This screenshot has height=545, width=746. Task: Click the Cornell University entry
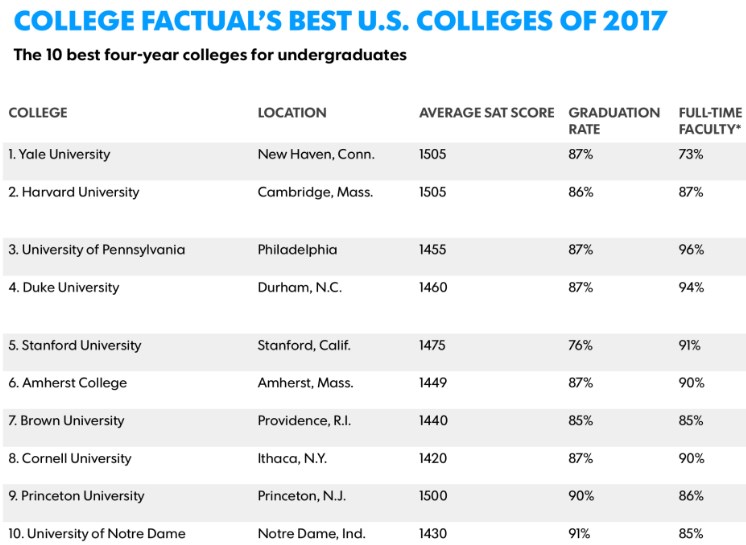point(70,459)
